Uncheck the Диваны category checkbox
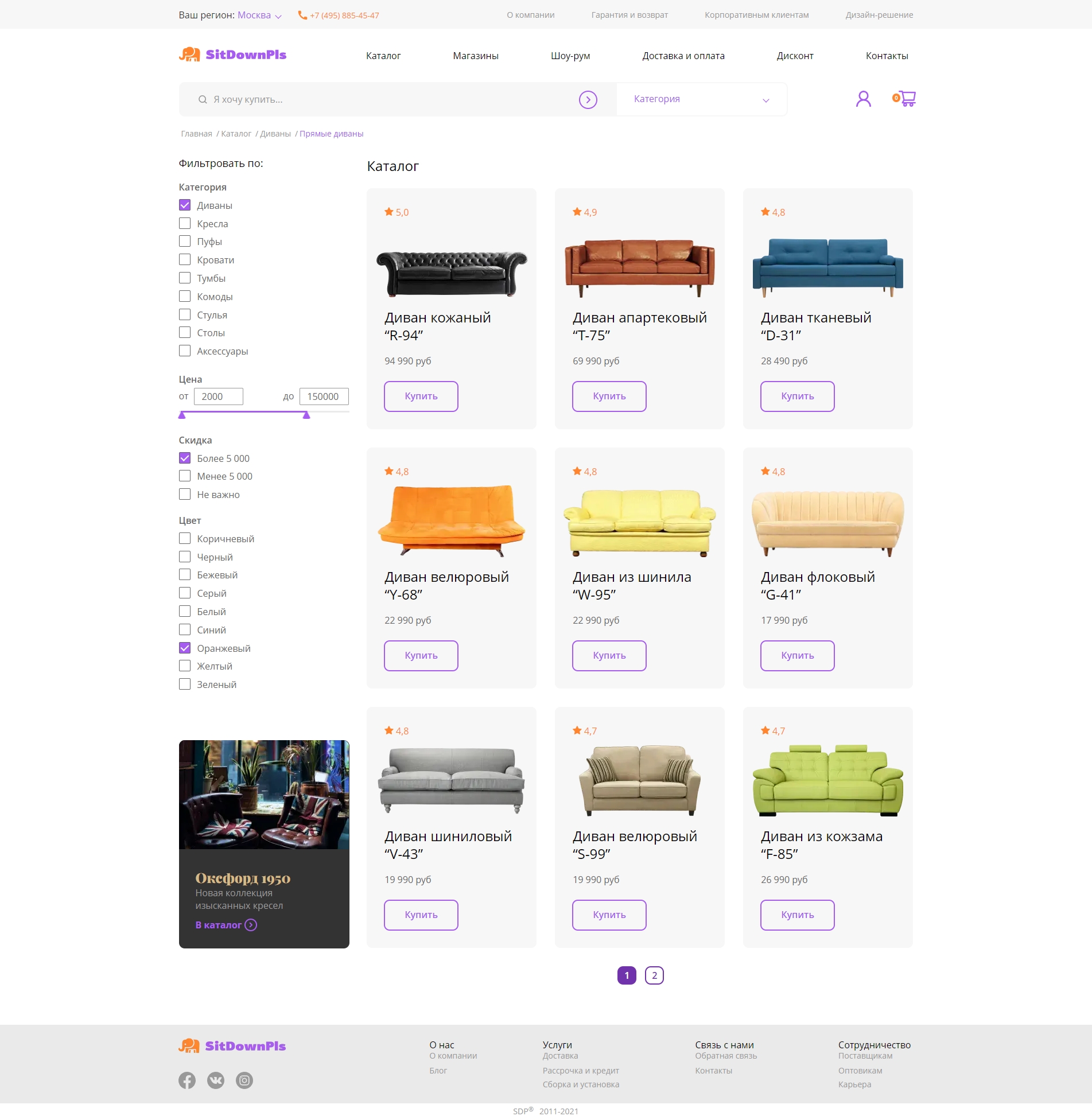Image resolution: width=1092 pixels, height=1120 pixels. (x=185, y=205)
